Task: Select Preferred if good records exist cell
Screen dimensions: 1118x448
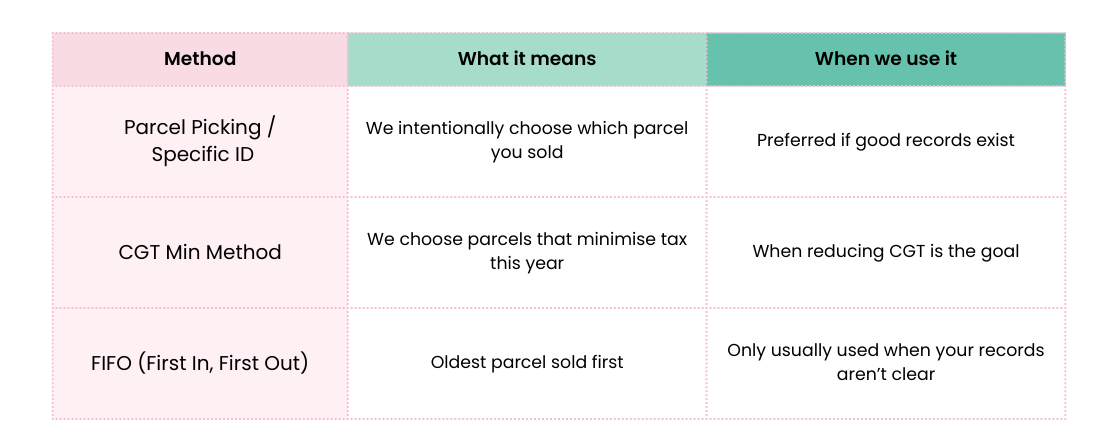Action: (x=885, y=140)
